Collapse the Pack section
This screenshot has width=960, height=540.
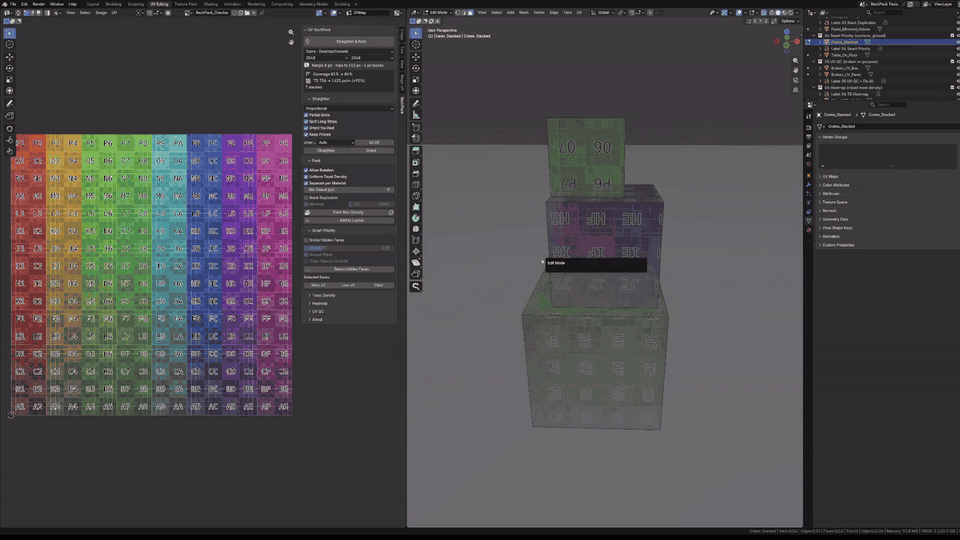point(315,160)
